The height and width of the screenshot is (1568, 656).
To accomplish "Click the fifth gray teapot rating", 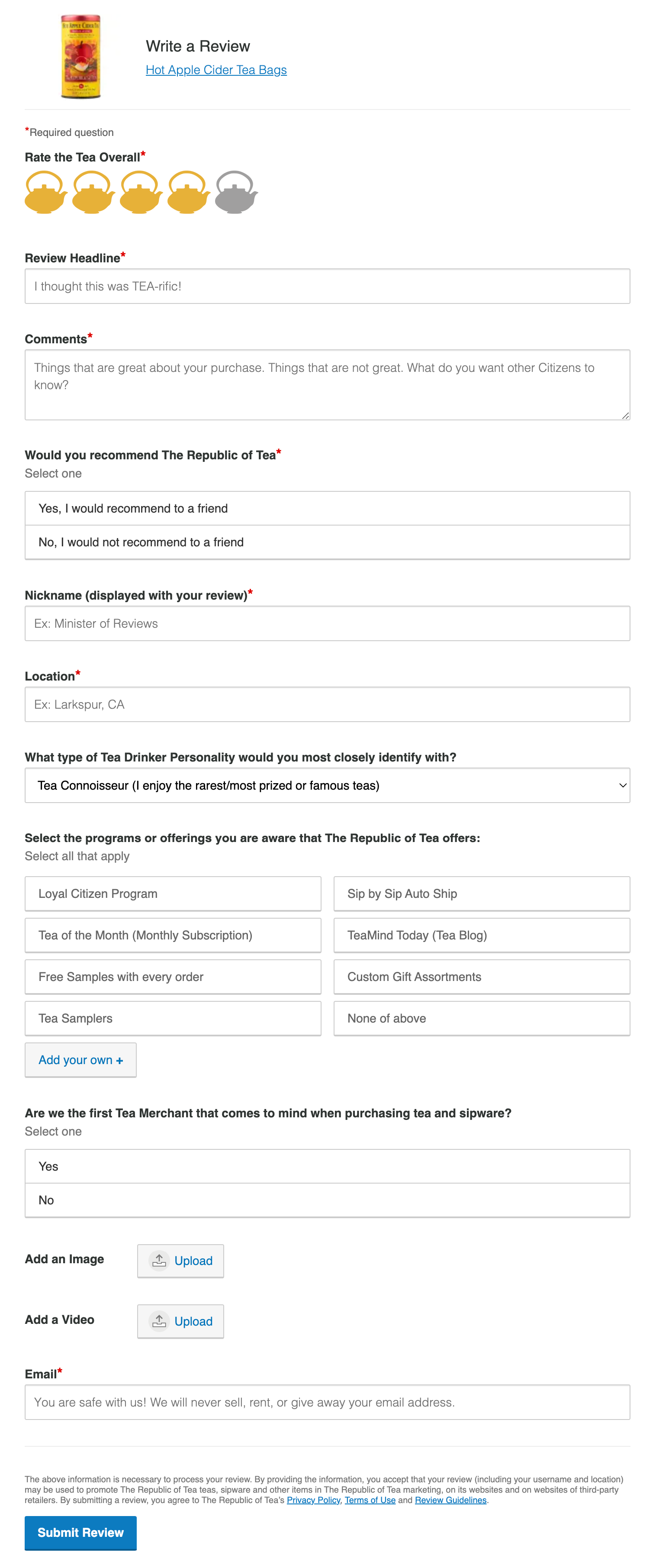I will click(x=236, y=193).
